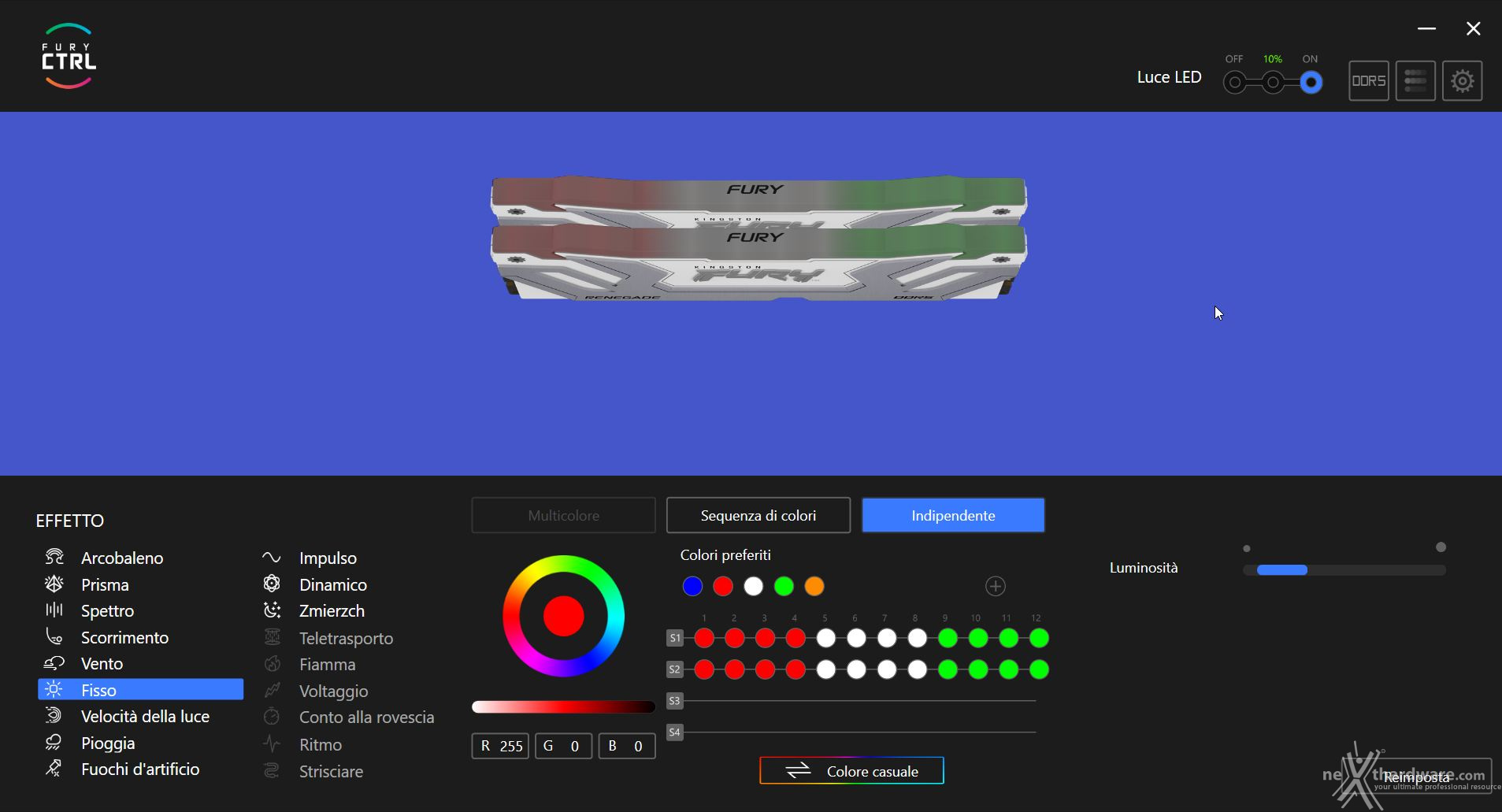Image resolution: width=1502 pixels, height=812 pixels.
Task: Click the disabled Multicolore mode
Action: [563, 515]
